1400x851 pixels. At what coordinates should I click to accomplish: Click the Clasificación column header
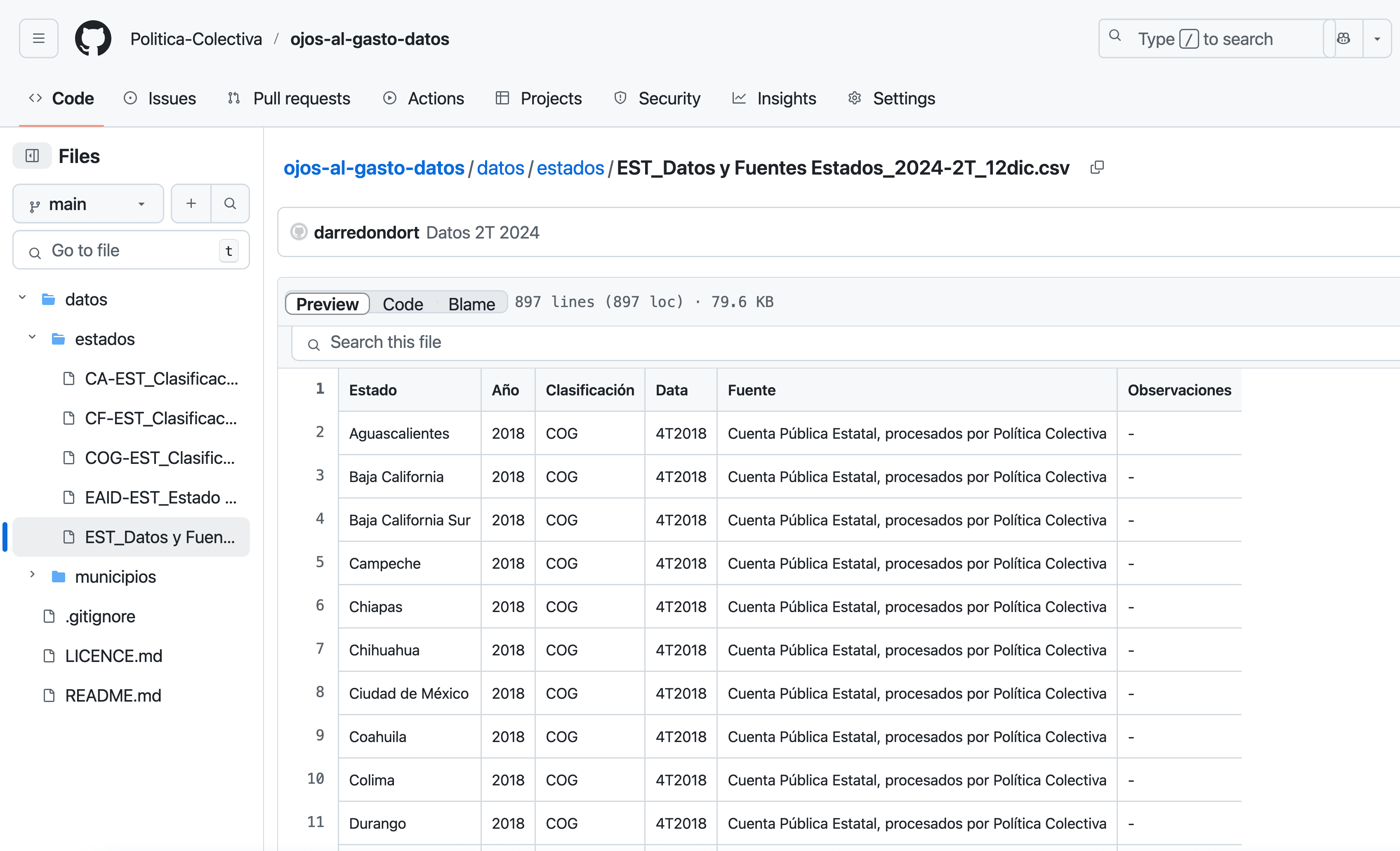tap(590, 390)
